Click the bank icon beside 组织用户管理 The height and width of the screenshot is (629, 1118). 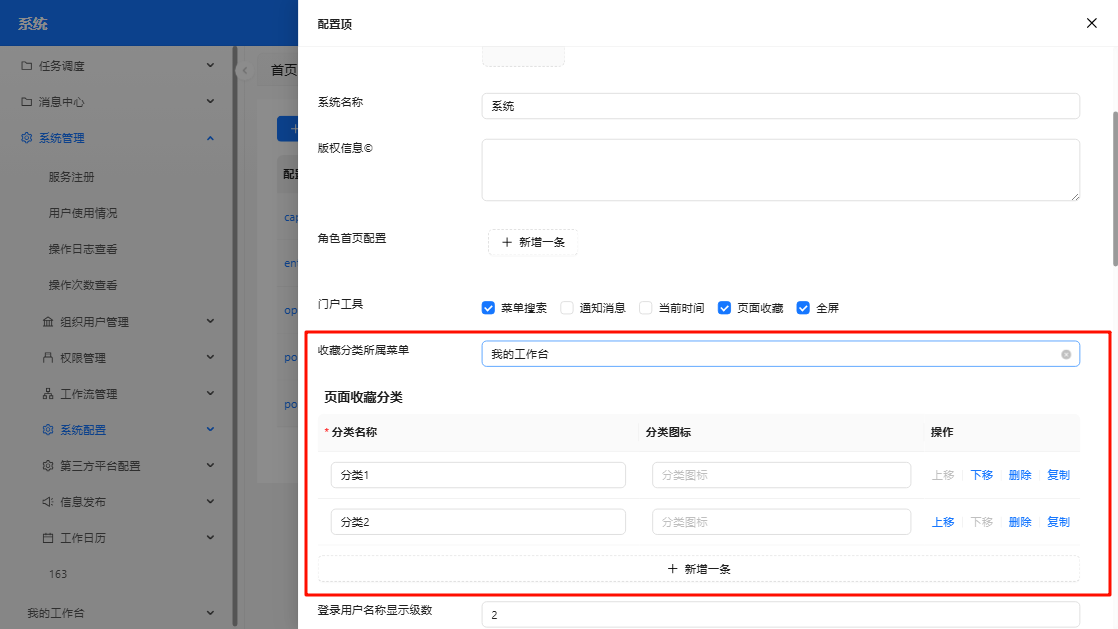point(48,322)
